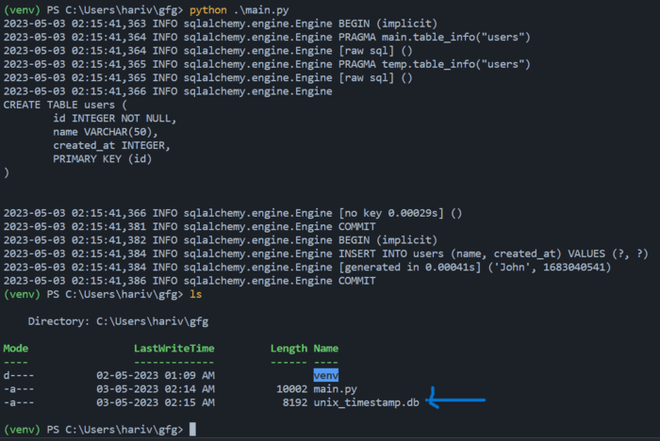660x441 pixels.
Task: Click the '03-05-2023 02:14 AM' timestamp
Action: point(155,389)
